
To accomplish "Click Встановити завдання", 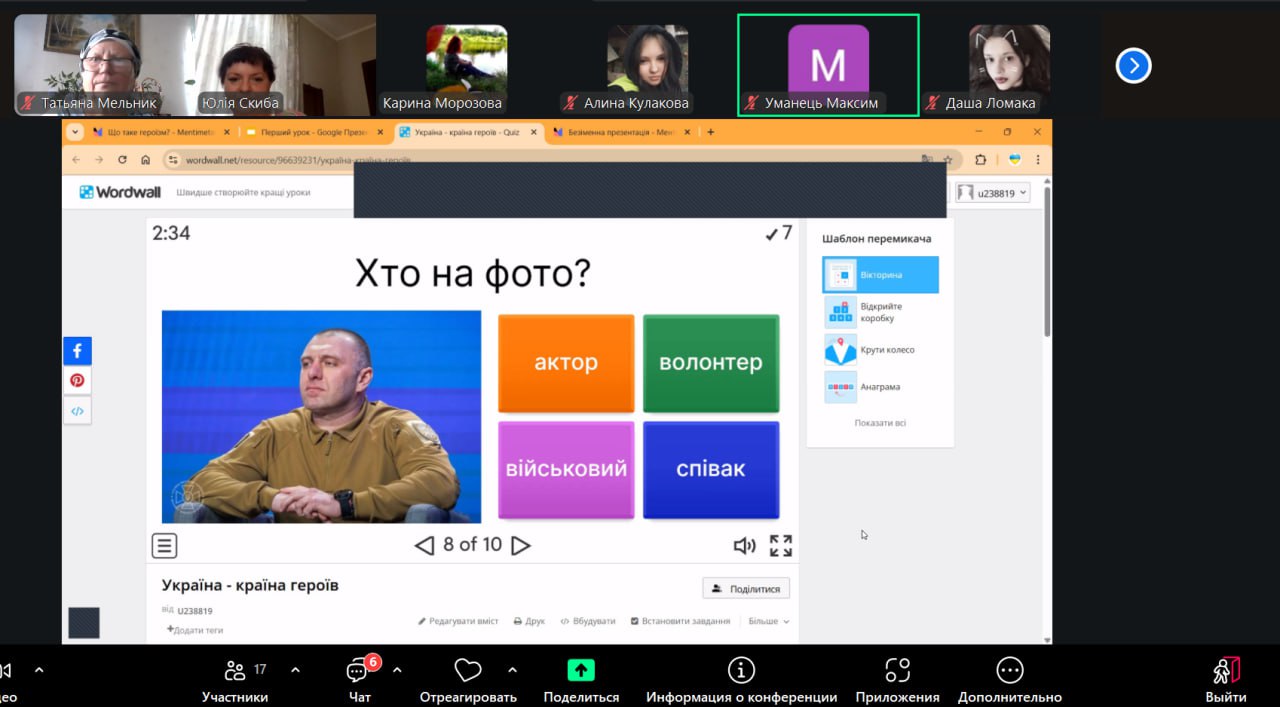I will pyautogui.click(x=680, y=621).
